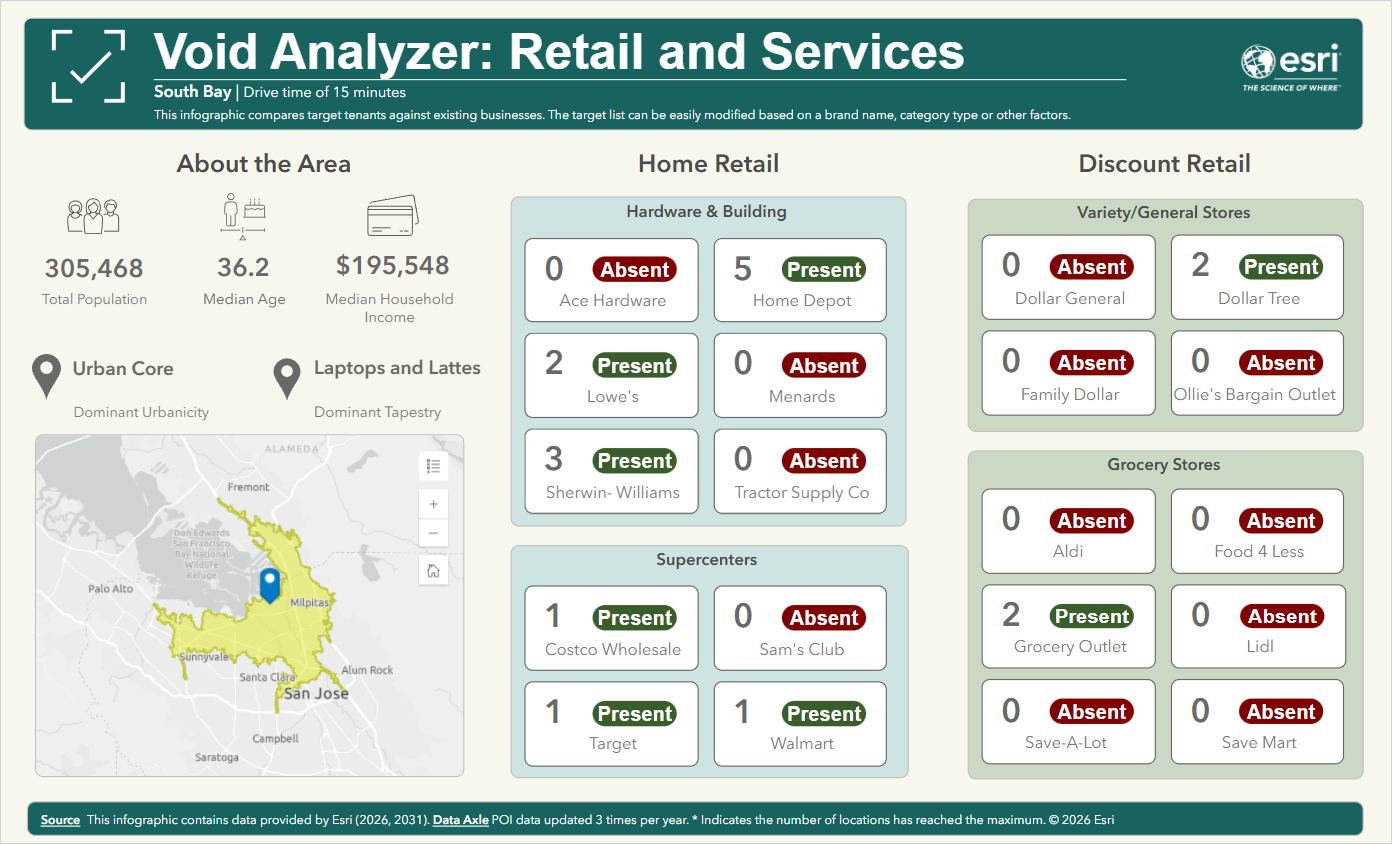
Task: Select the Home Depot card
Action: click(800, 280)
